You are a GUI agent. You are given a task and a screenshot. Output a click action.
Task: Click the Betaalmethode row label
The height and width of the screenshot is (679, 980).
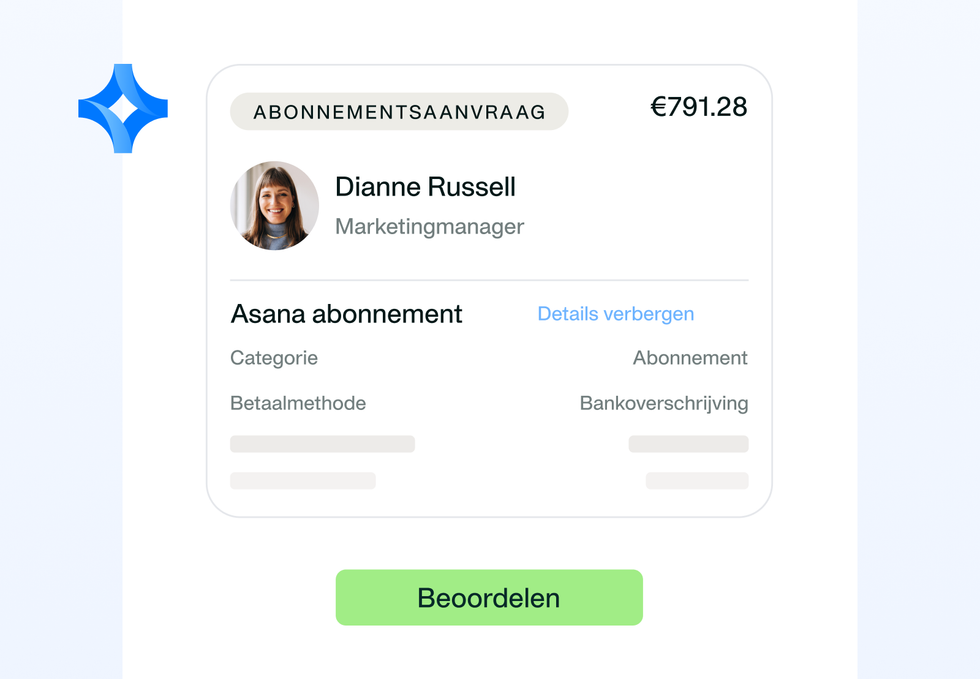click(x=298, y=403)
